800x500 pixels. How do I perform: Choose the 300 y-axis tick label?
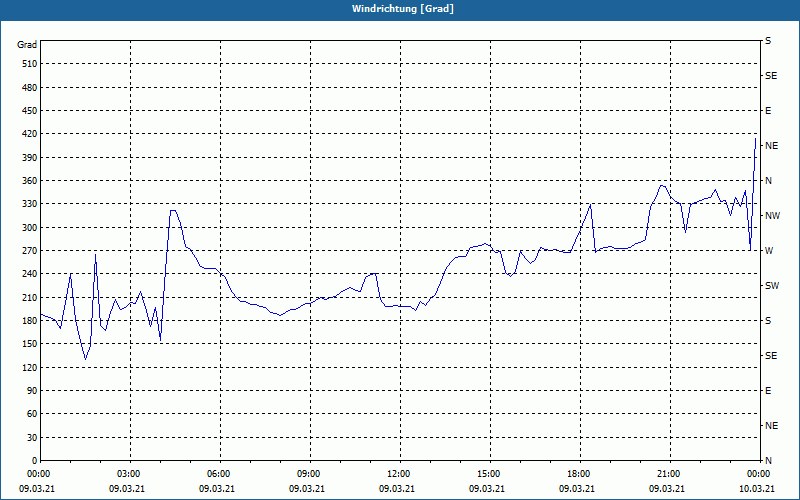click(x=30, y=228)
